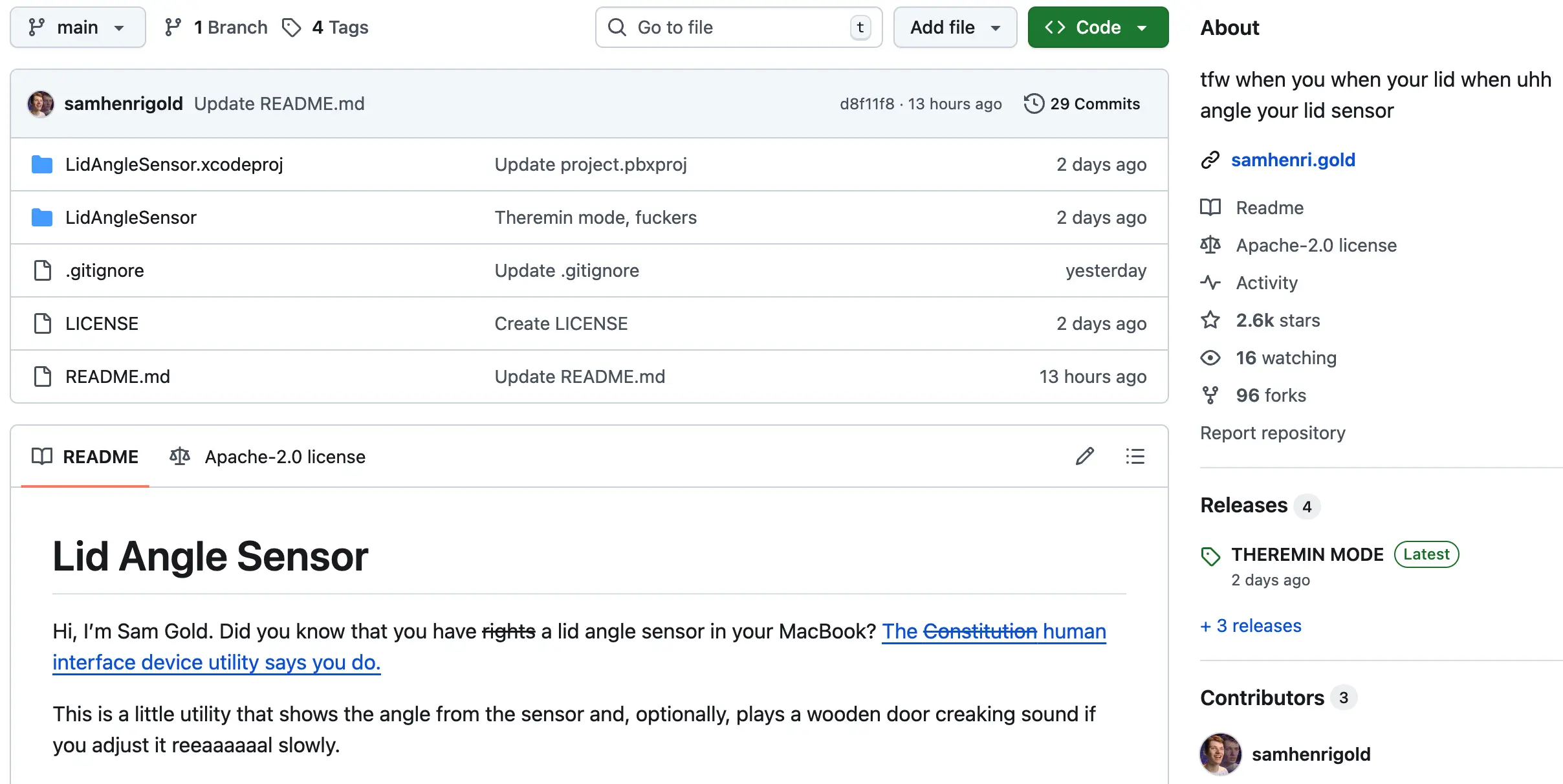Open the README.md file
Viewport: 1563px width, 784px height.
pyautogui.click(x=118, y=376)
